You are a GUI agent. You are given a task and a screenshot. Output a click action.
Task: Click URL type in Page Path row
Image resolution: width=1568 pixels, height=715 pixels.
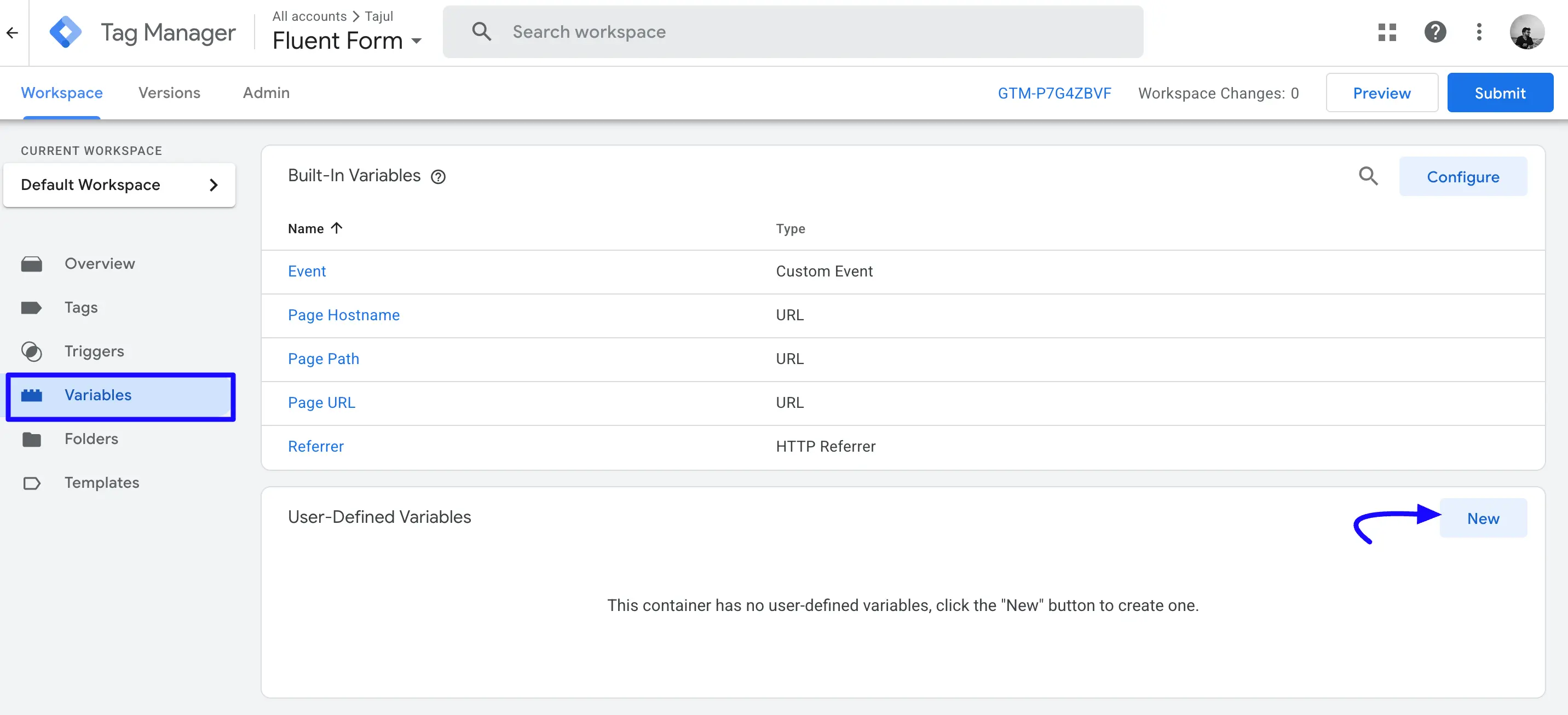[x=789, y=359]
